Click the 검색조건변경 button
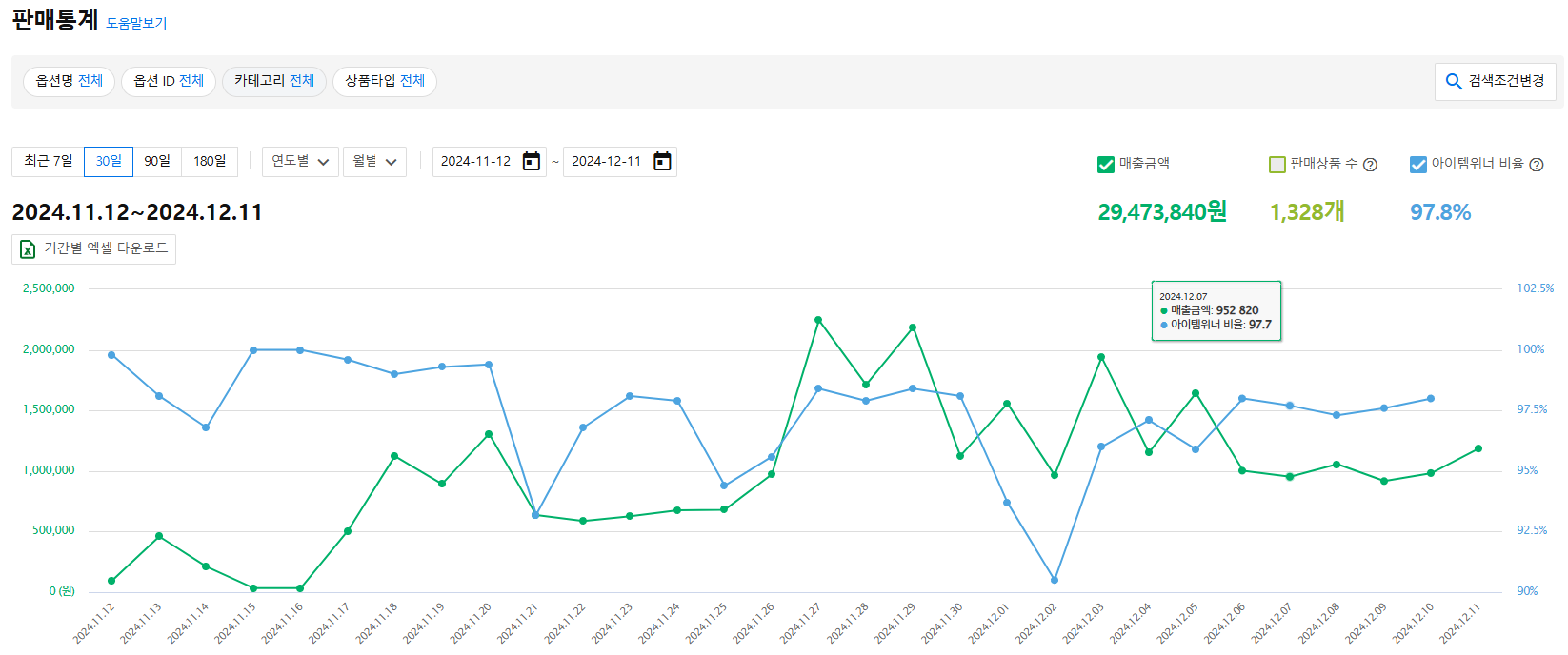 (1496, 82)
